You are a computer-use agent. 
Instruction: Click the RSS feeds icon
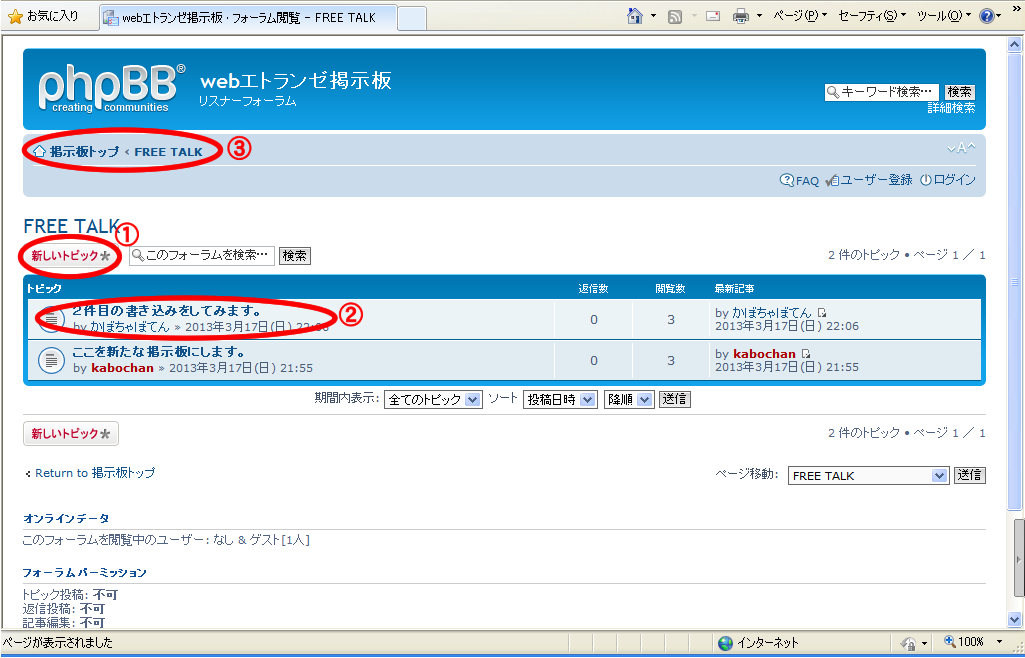(x=675, y=17)
